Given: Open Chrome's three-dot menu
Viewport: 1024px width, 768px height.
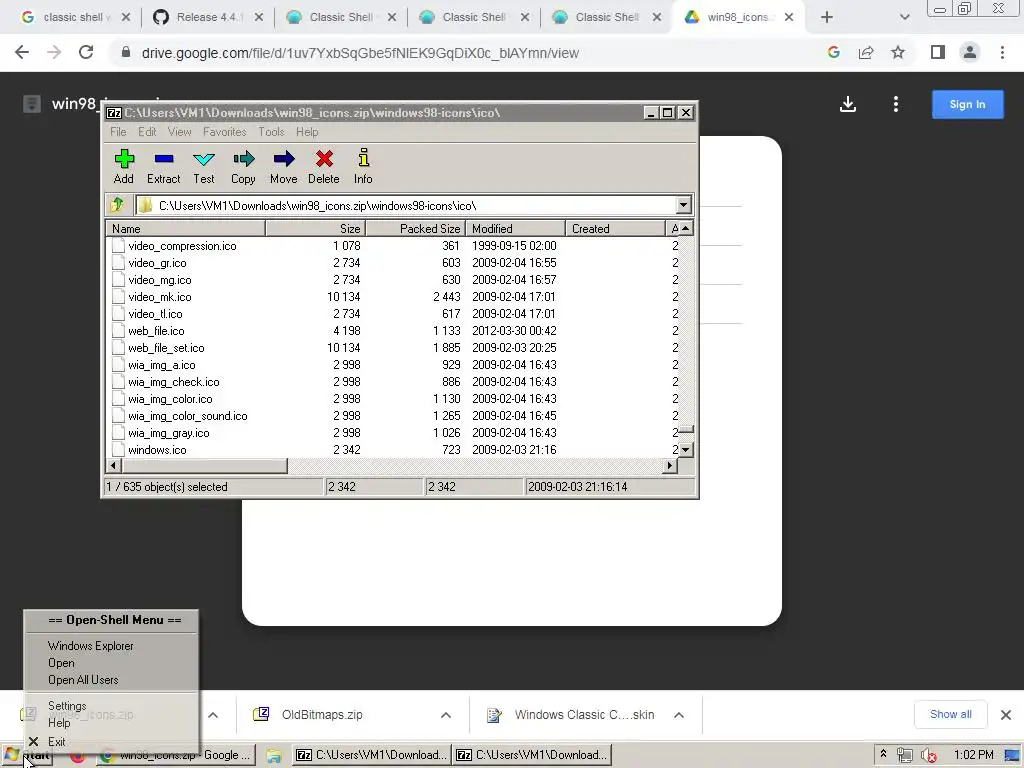Looking at the screenshot, I should (x=1002, y=52).
